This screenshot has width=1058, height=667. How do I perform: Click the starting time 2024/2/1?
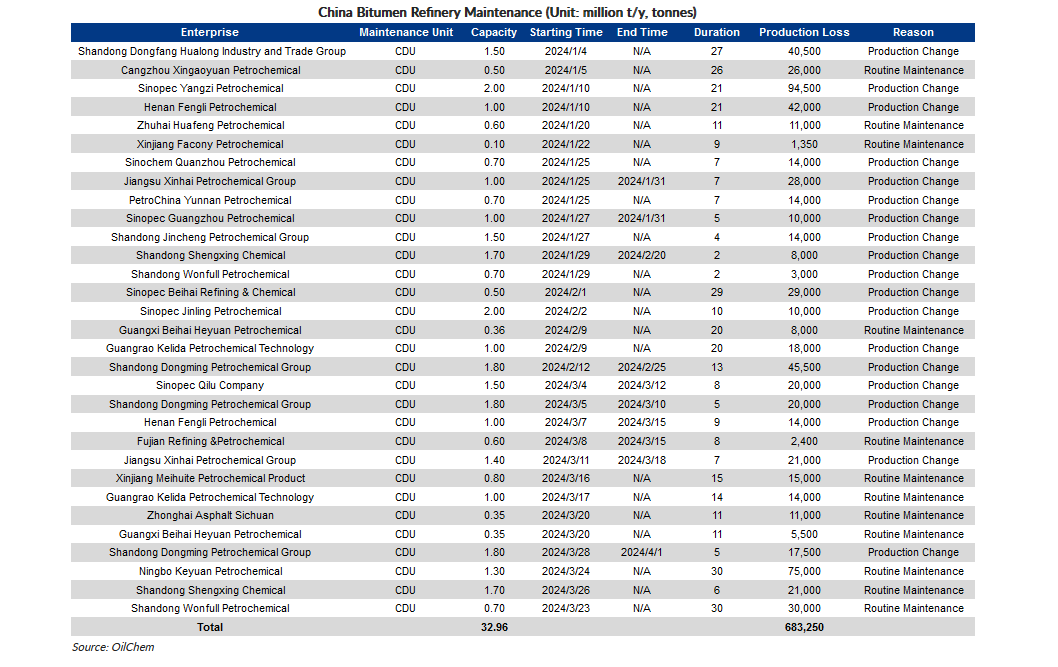pos(565,293)
